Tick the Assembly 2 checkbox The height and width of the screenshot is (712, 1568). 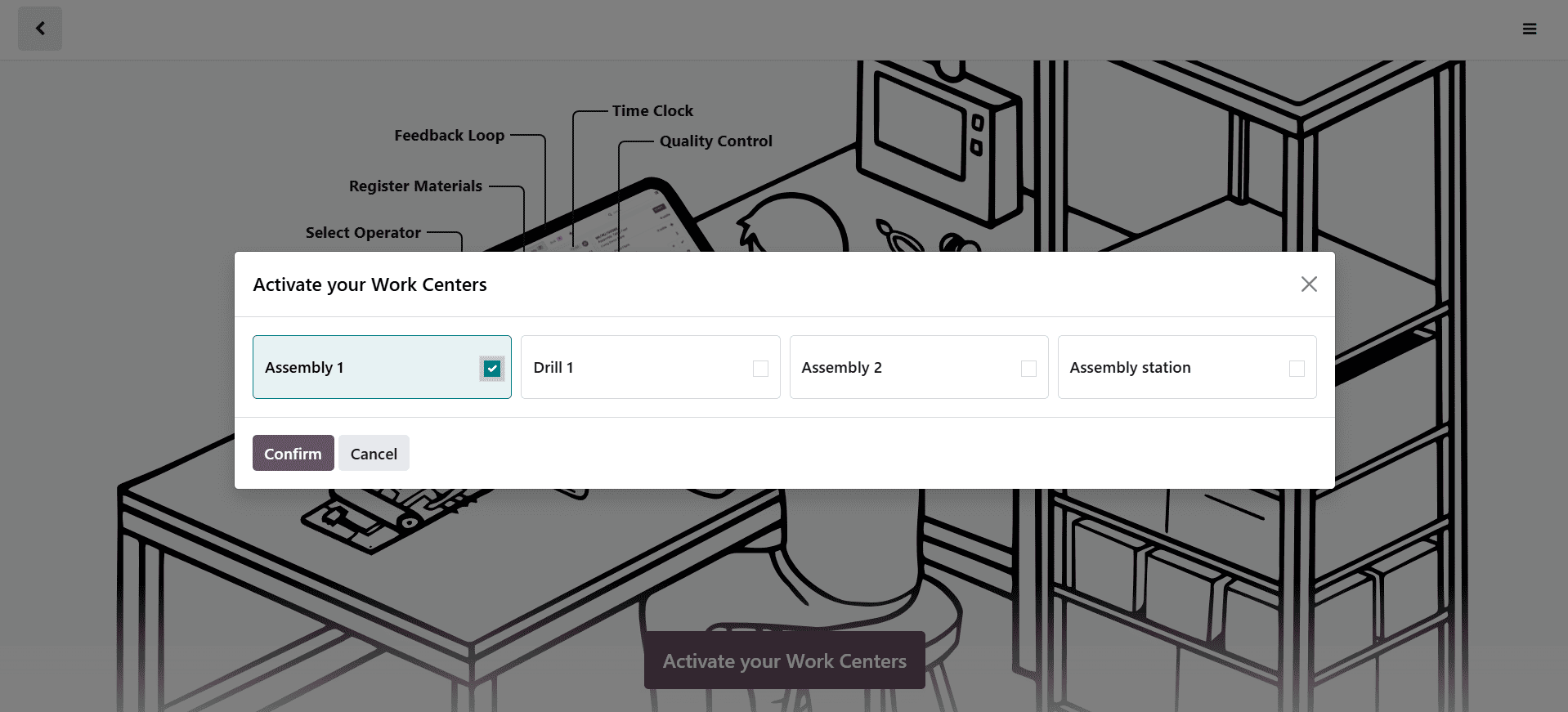point(1028,369)
